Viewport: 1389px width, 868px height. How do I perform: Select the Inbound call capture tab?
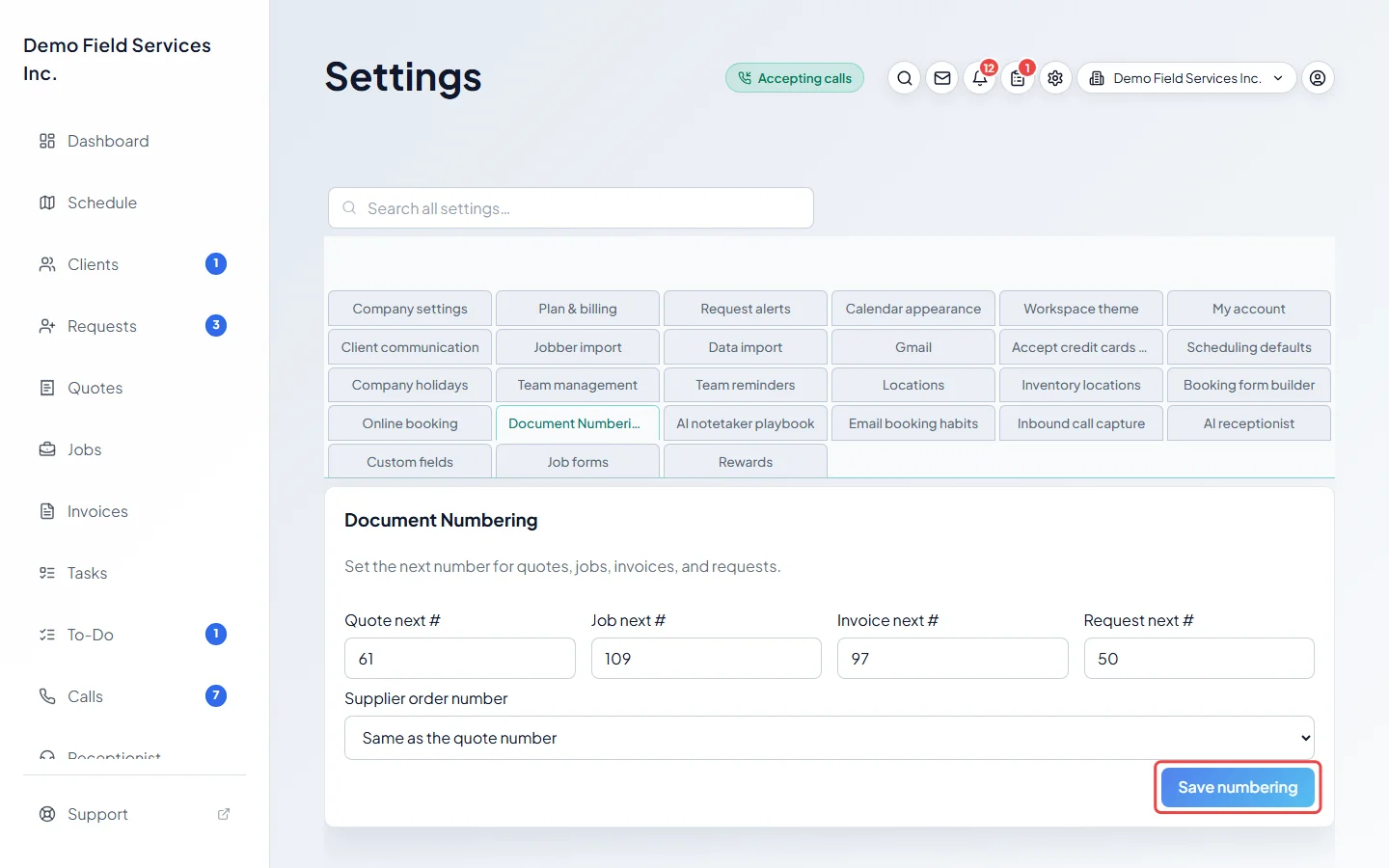[x=1081, y=423]
